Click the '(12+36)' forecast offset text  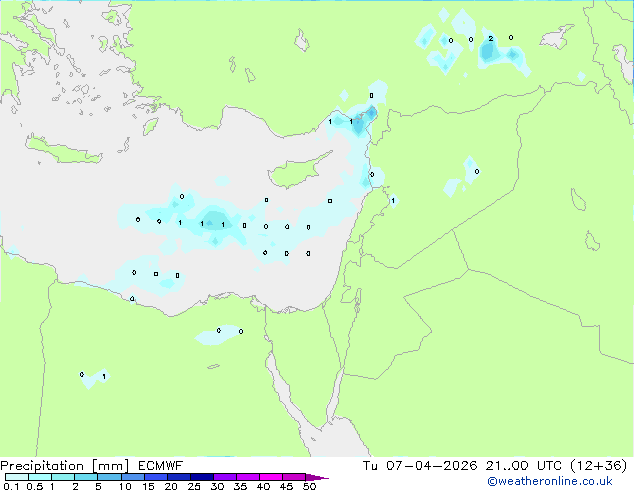point(599,465)
